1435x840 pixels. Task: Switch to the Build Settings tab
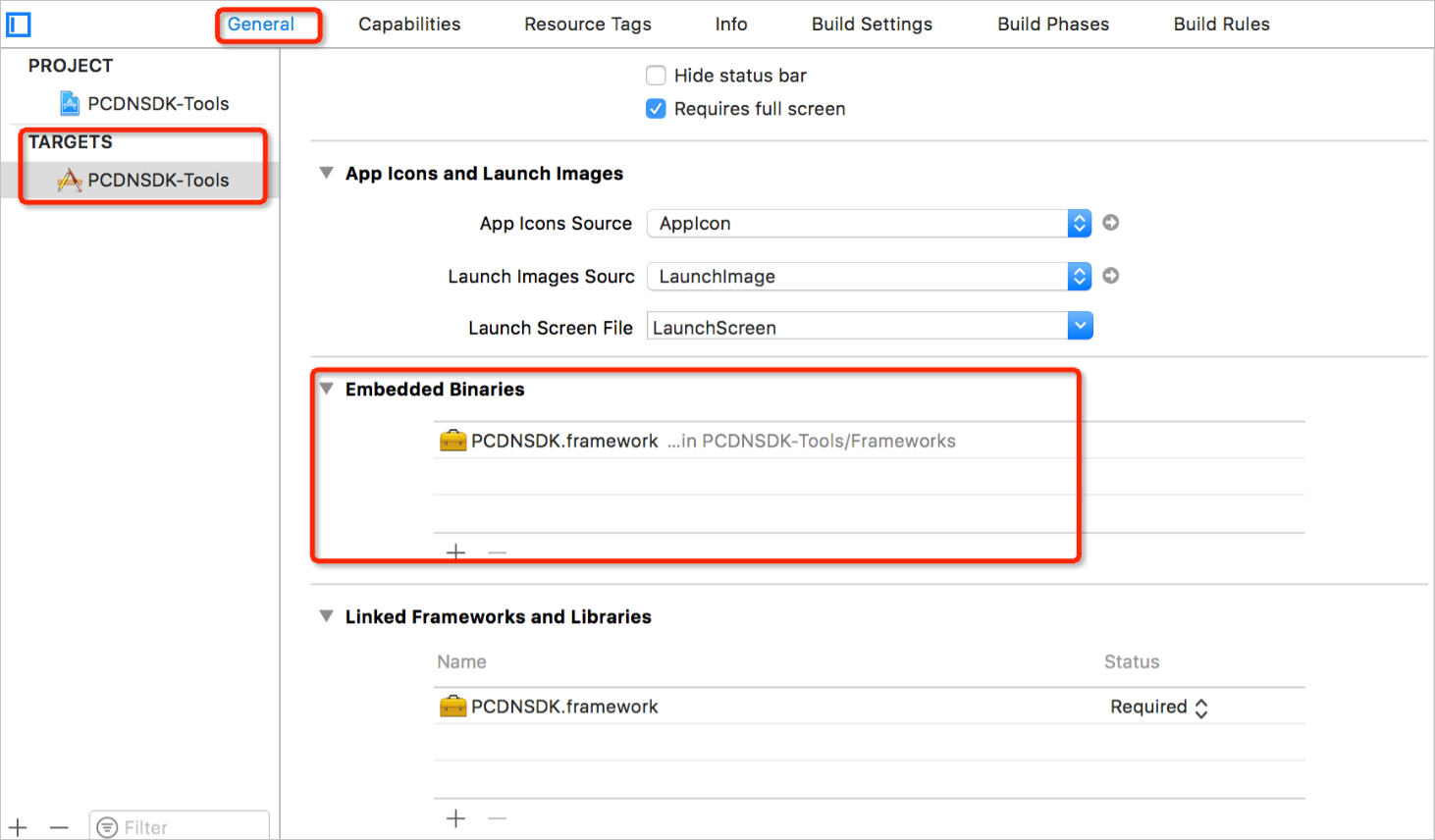[872, 25]
